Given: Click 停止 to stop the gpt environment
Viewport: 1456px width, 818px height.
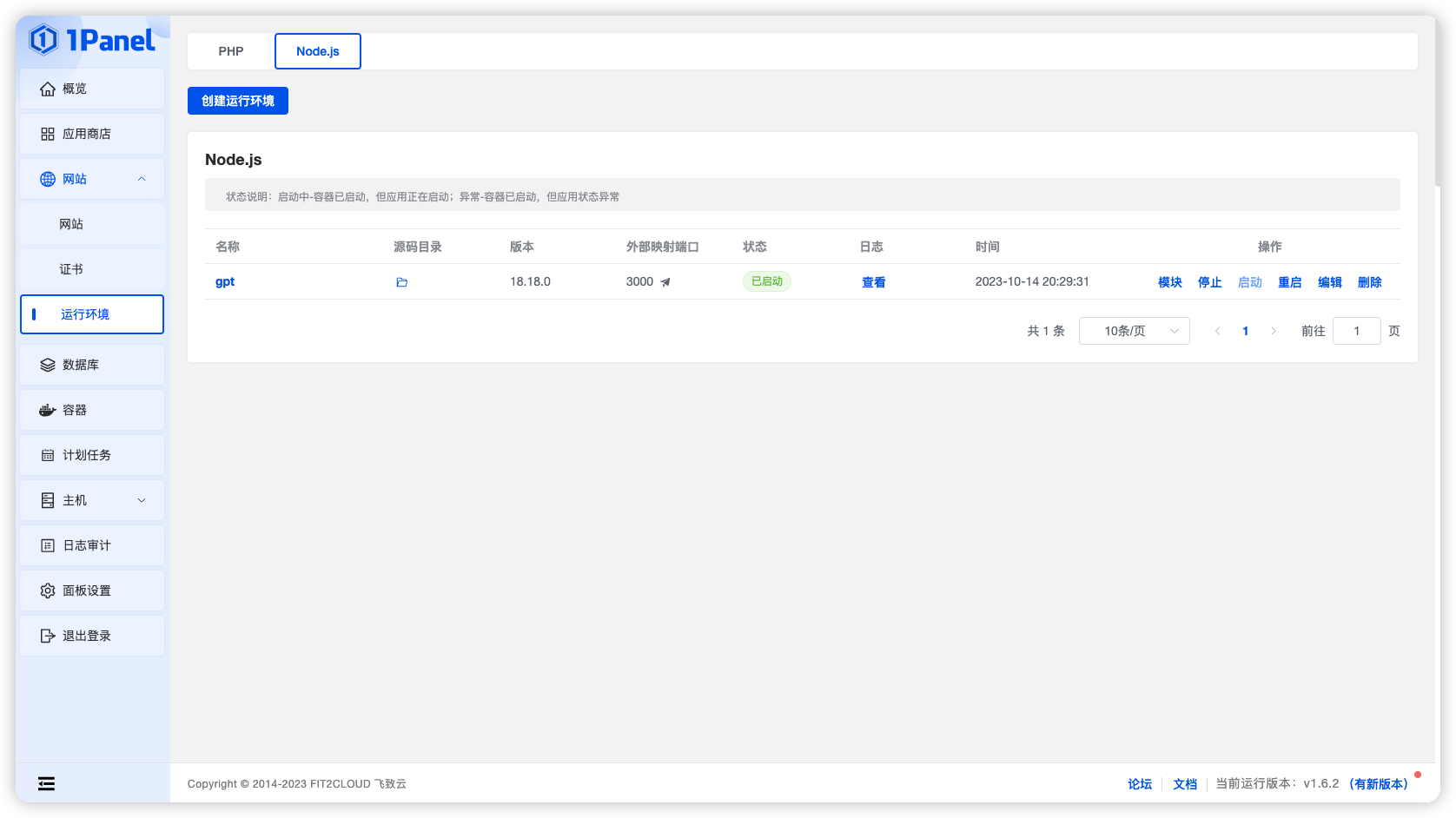Looking at the screenshot, I should tap(1209, 281).
